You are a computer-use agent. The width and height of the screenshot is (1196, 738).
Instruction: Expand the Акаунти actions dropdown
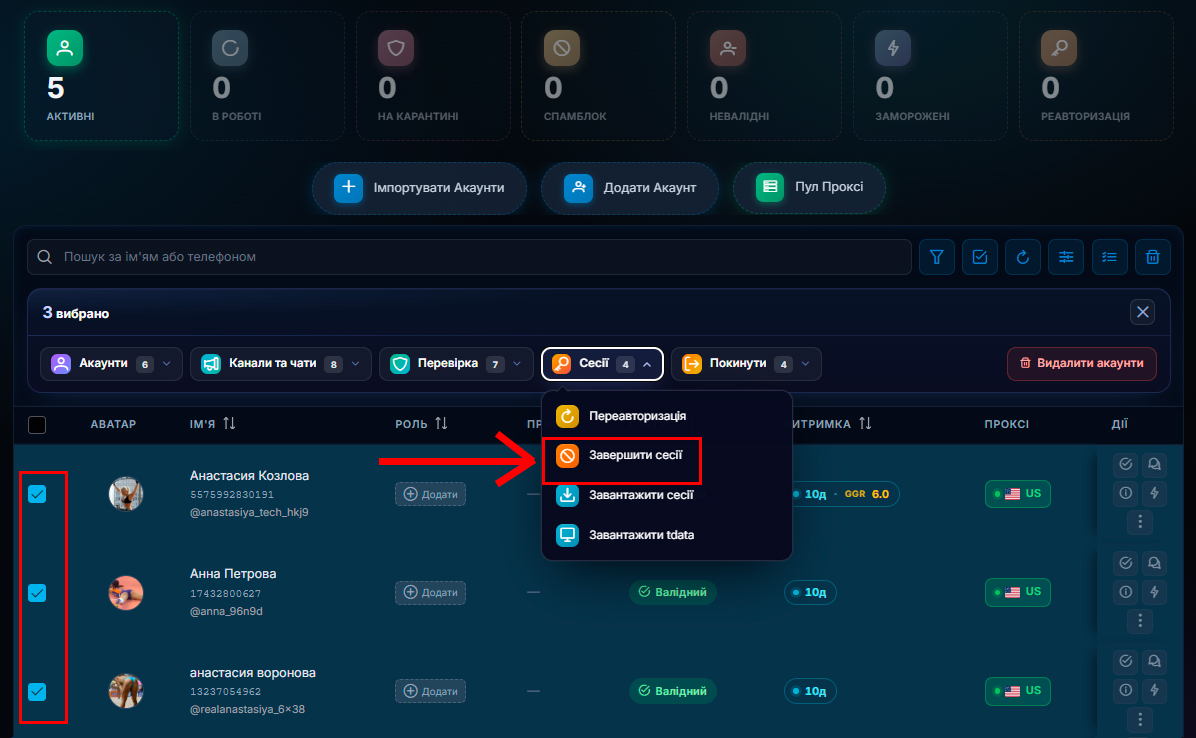pos(111,364)
